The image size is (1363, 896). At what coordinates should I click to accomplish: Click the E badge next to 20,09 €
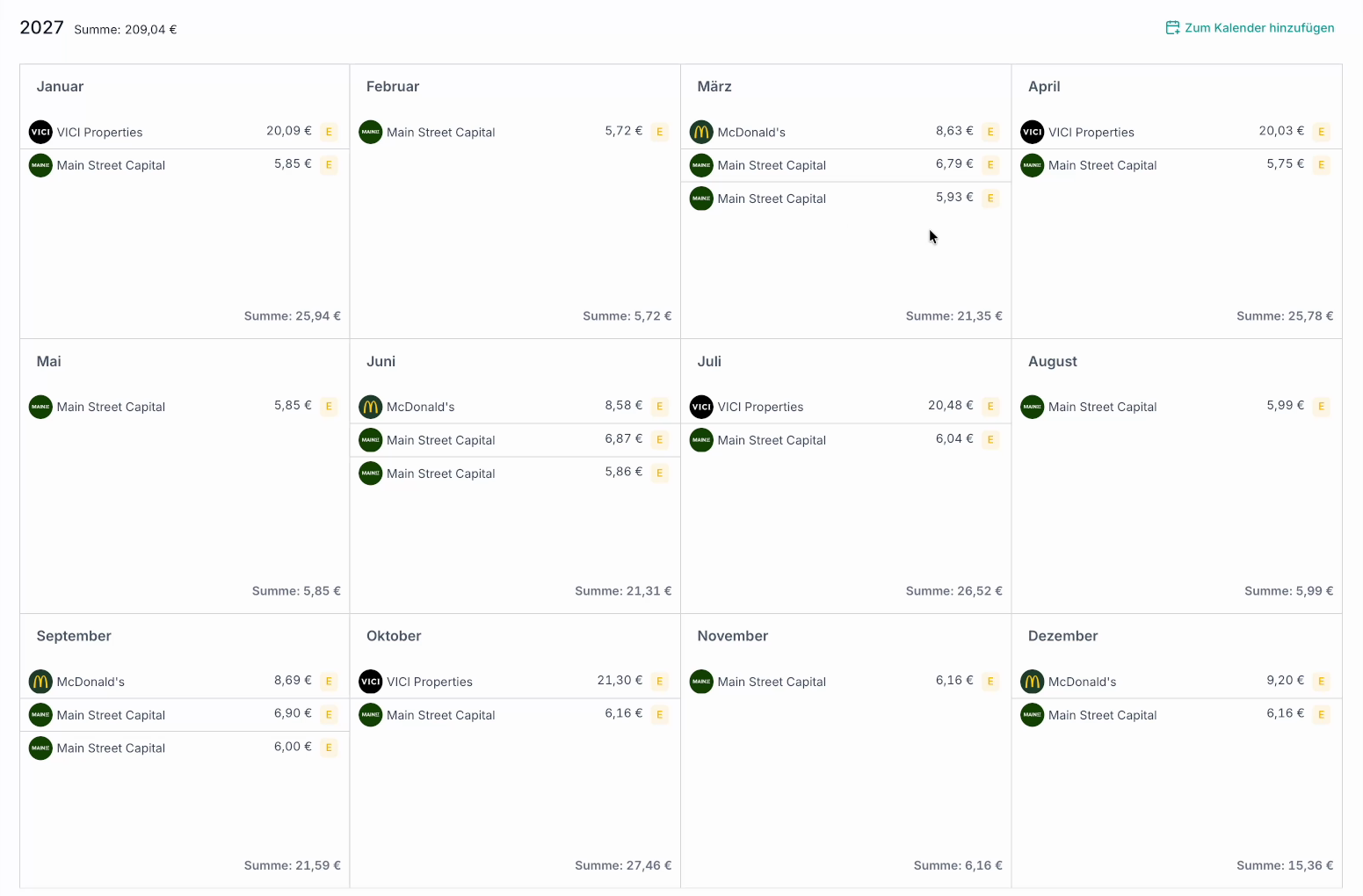tap(329, 132)
